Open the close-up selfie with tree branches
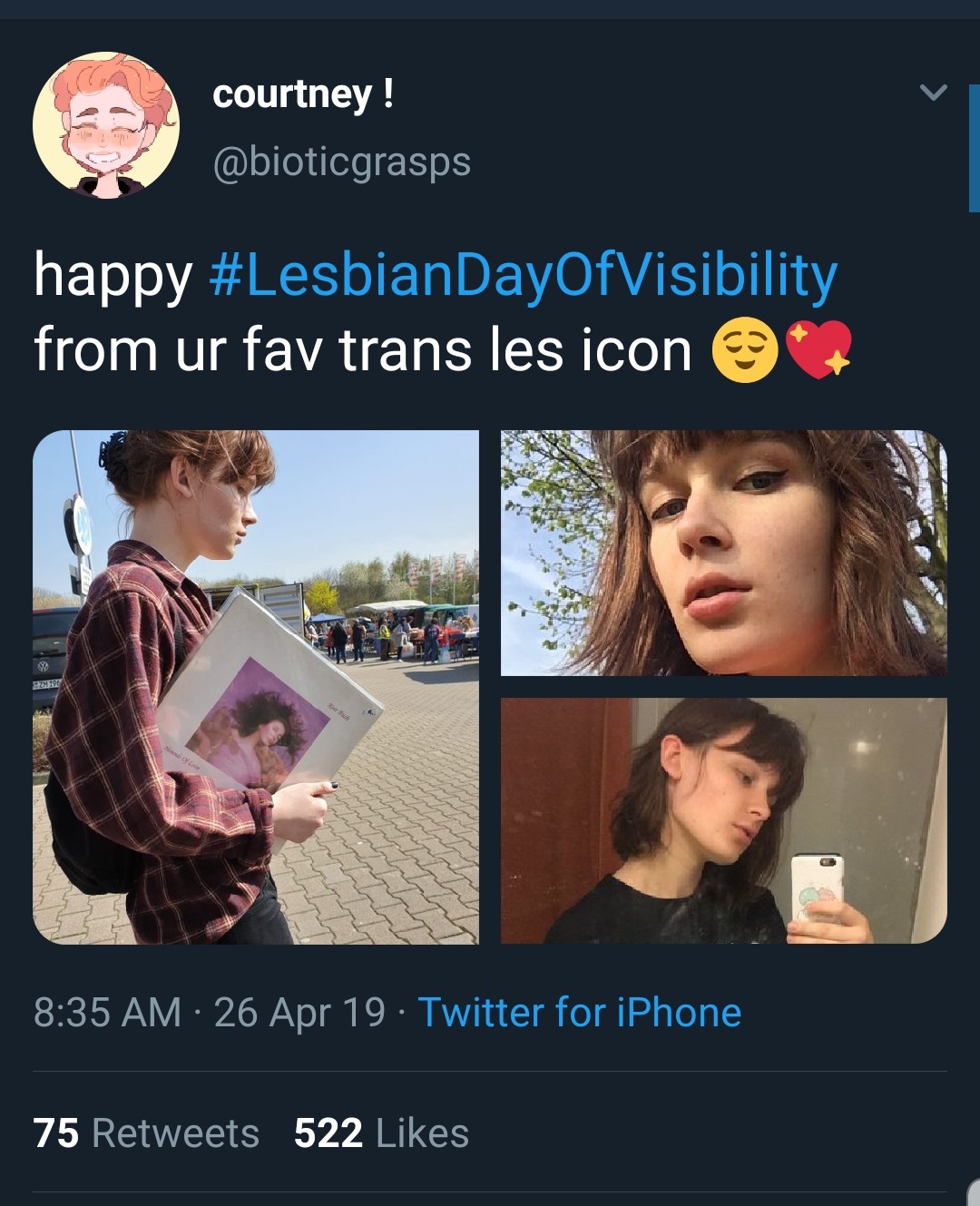The width and height of the screenshot is (980, 1206). point(724,553)
